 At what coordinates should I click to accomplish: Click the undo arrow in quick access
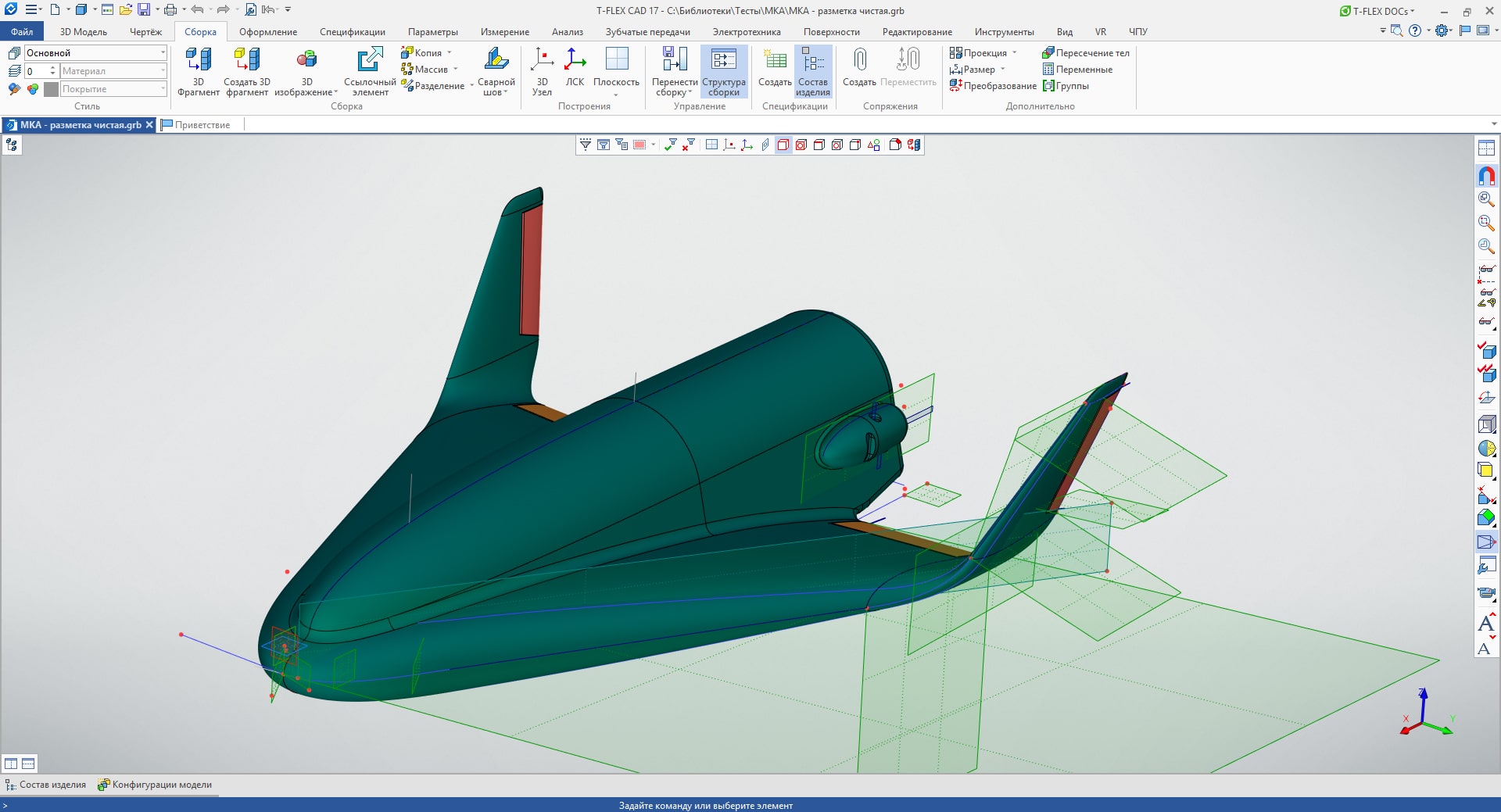click(197, 10)
